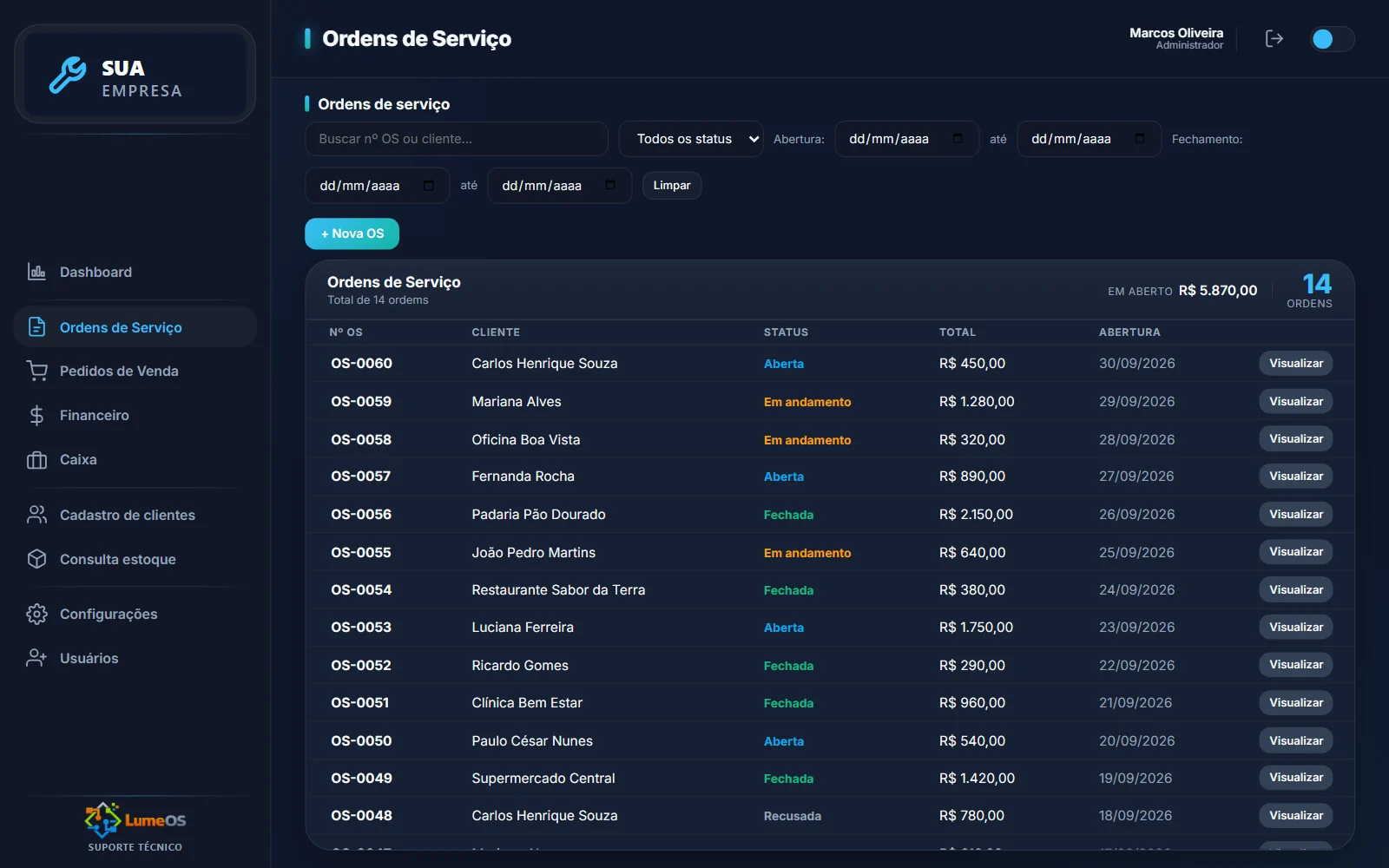The width and height of the screenshot is (1389, 868).
Task: Click the Consulta estoque box icon
Action: [x=36, y=559]
